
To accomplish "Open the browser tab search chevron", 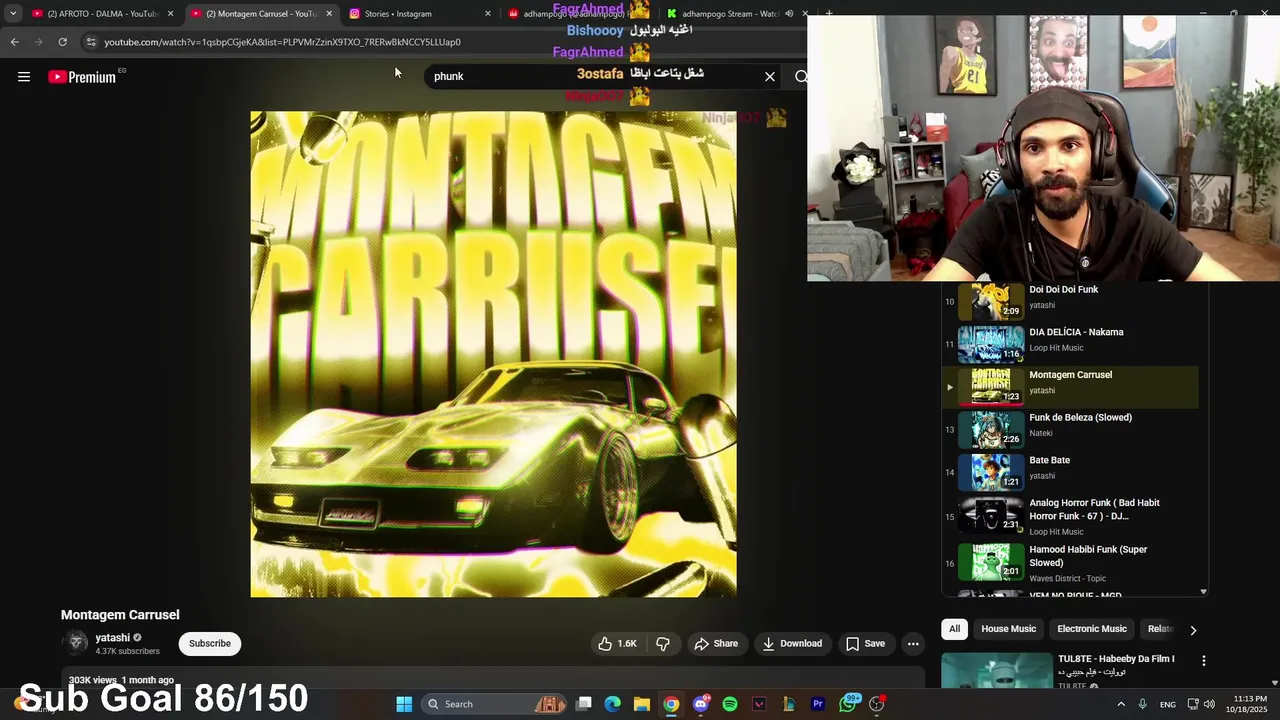I will click(13, 14).
